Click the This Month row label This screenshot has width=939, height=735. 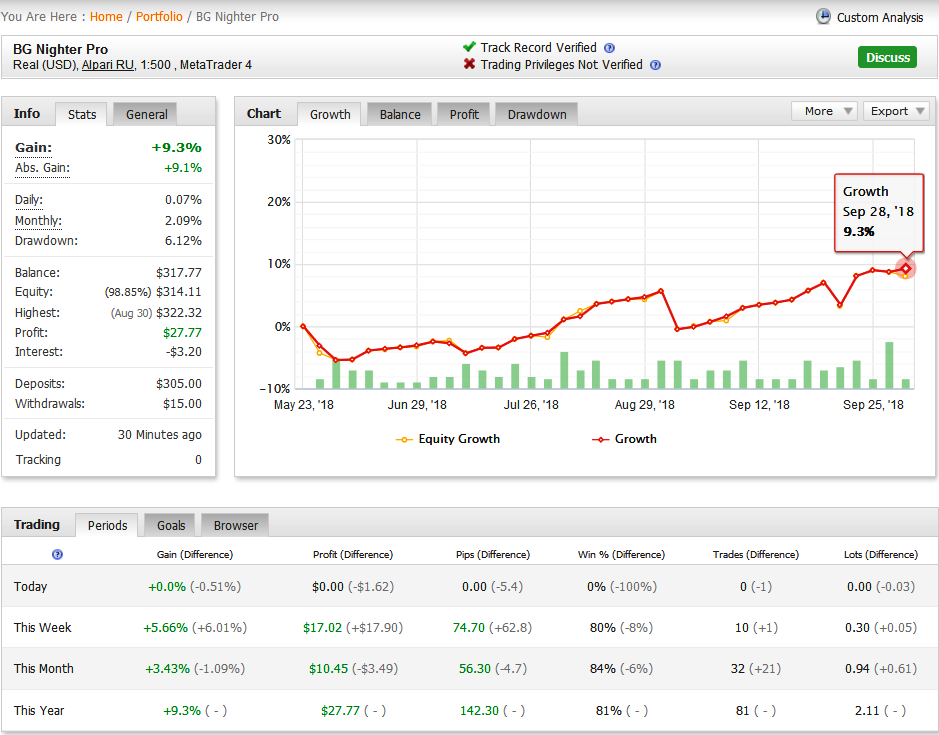coord(44,669)
